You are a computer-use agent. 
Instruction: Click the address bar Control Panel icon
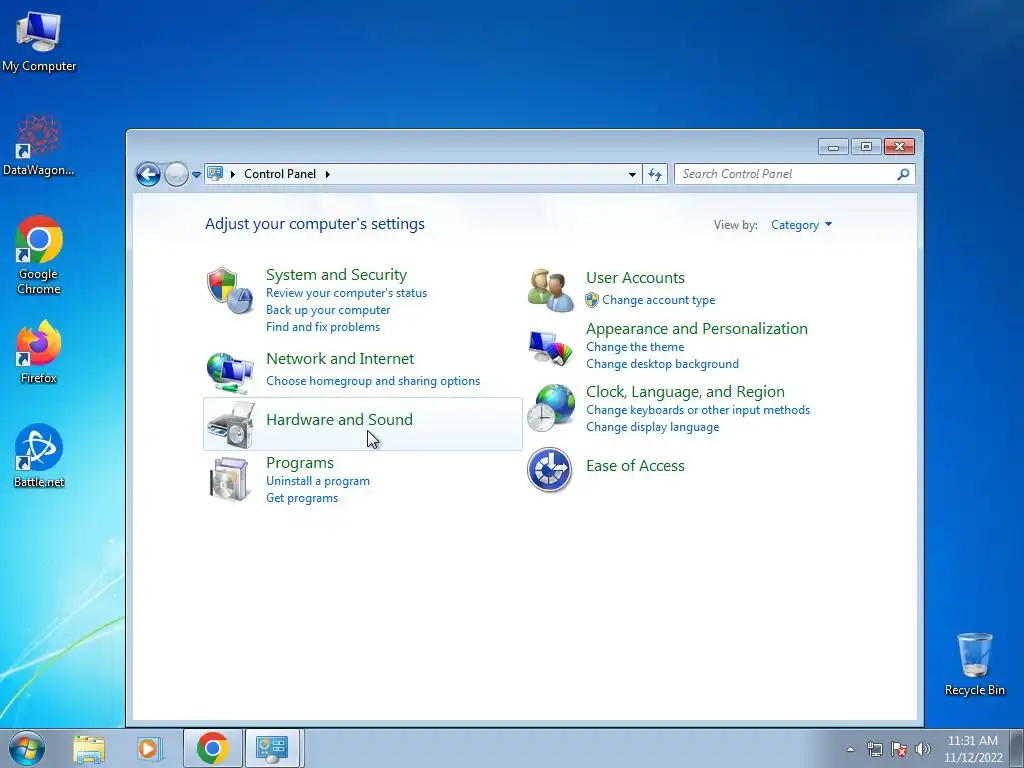pyautogui.click(x=215, y=174)
